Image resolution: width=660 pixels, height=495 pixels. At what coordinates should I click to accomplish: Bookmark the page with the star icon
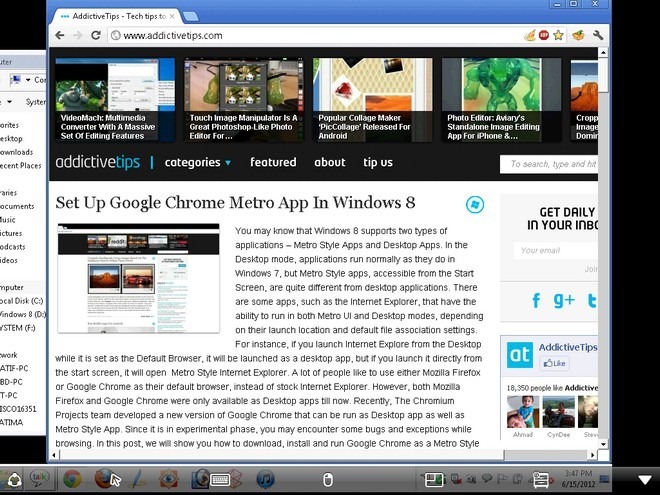click(558, 35)
